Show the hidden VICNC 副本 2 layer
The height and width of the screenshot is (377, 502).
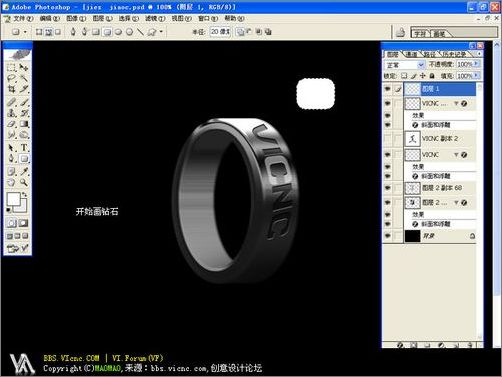387,138
